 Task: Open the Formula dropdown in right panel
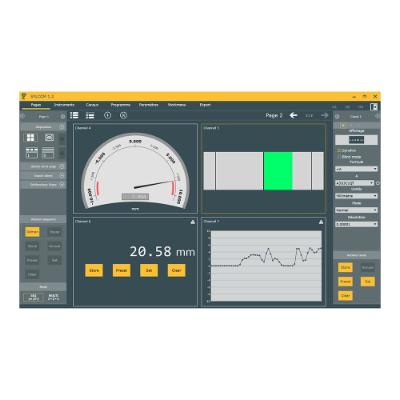pyautogui.click(x=356, y=169)
